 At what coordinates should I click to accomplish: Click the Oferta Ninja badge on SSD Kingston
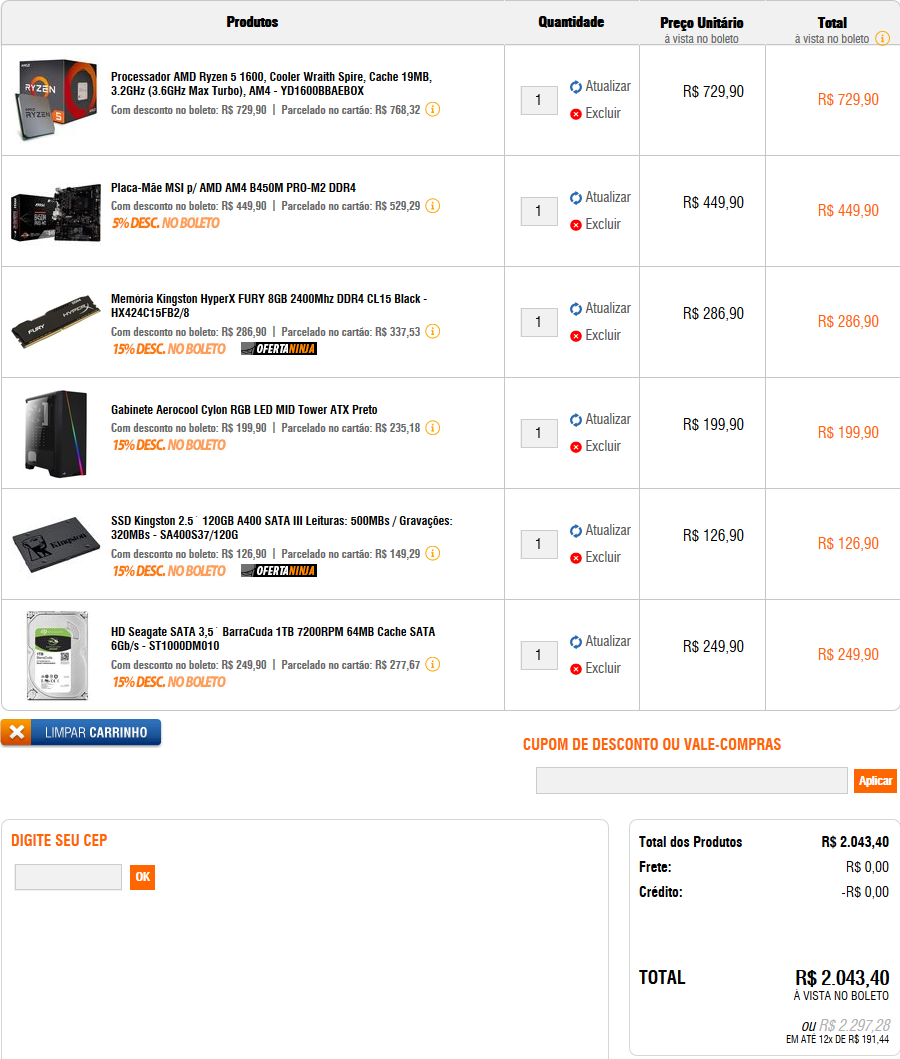[x=279, y=571]
